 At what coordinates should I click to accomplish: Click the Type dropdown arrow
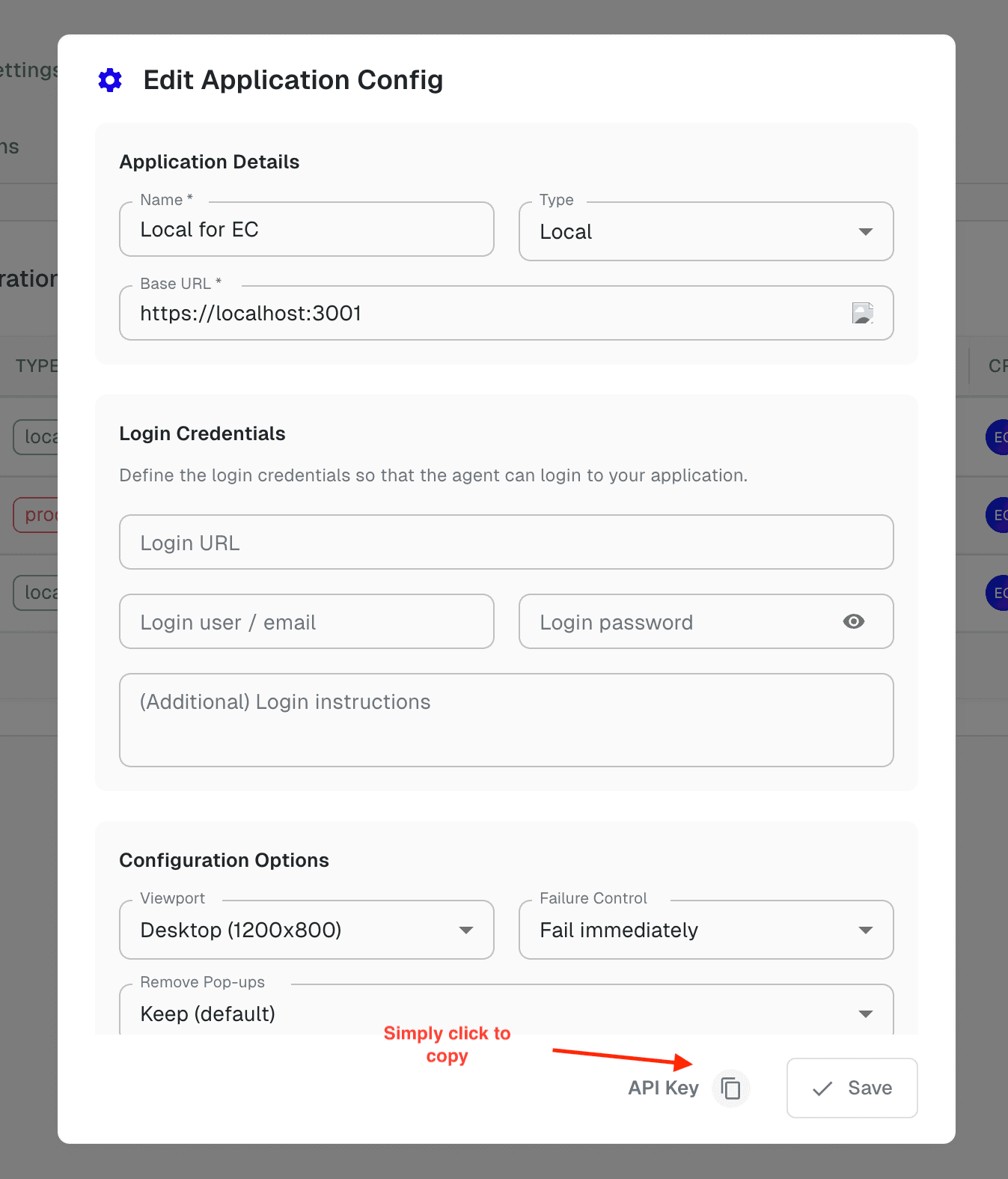pos(866,232)
